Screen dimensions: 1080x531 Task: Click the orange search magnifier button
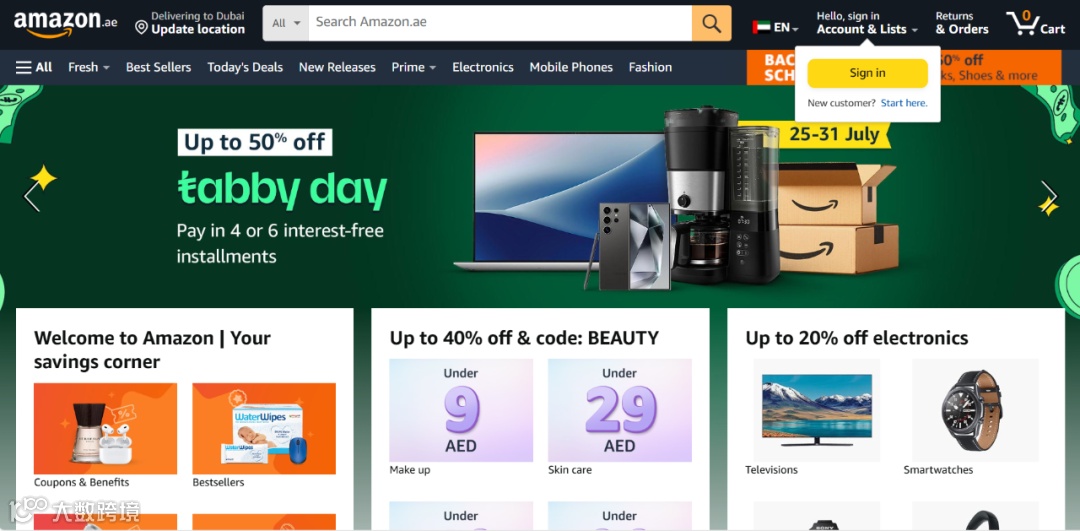click(x=712, y=23)
